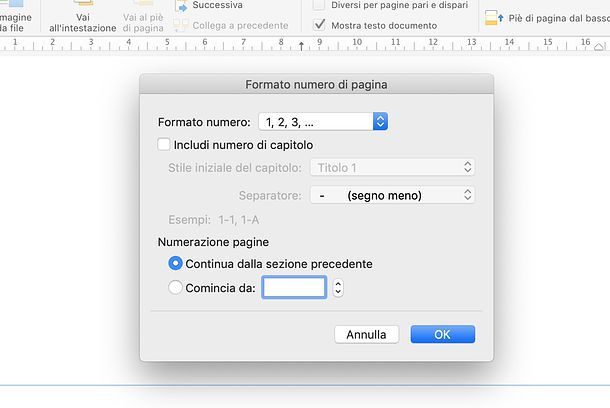The image size is (610, 408).
Task: Click the tab stop marker on the ruler
Action: click(301, 46)
